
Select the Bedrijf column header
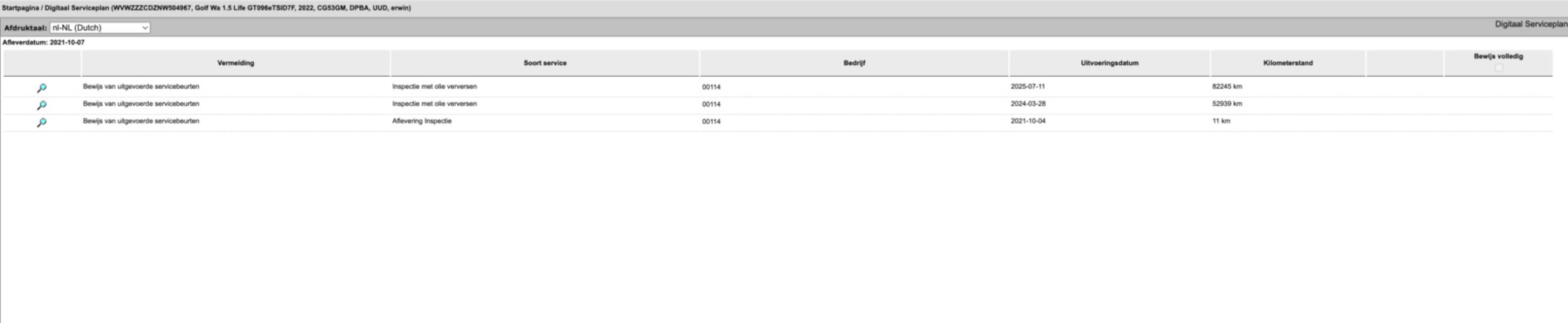point(854,63)
